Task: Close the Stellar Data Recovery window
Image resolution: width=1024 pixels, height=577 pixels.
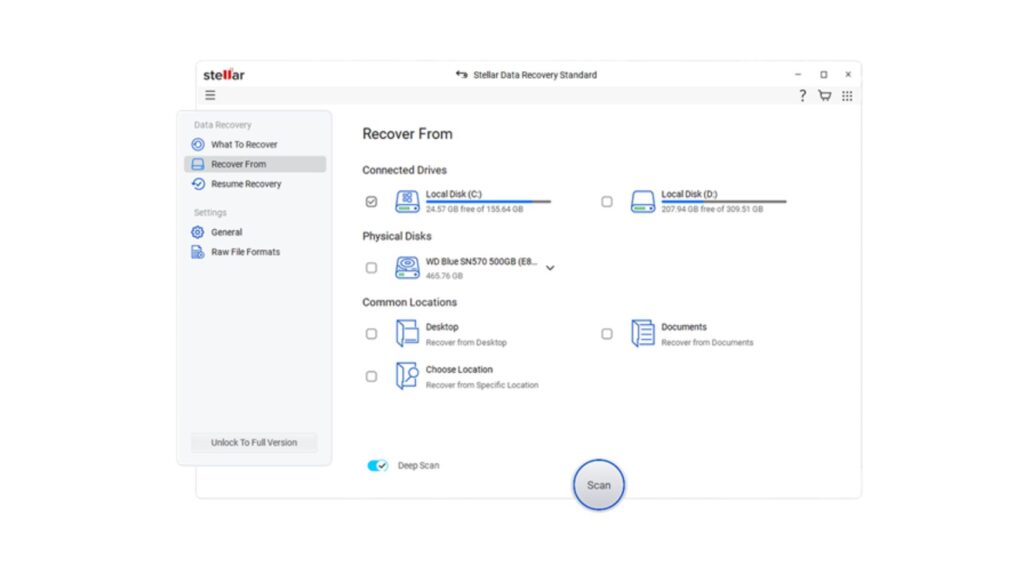Action: [848, 74]
